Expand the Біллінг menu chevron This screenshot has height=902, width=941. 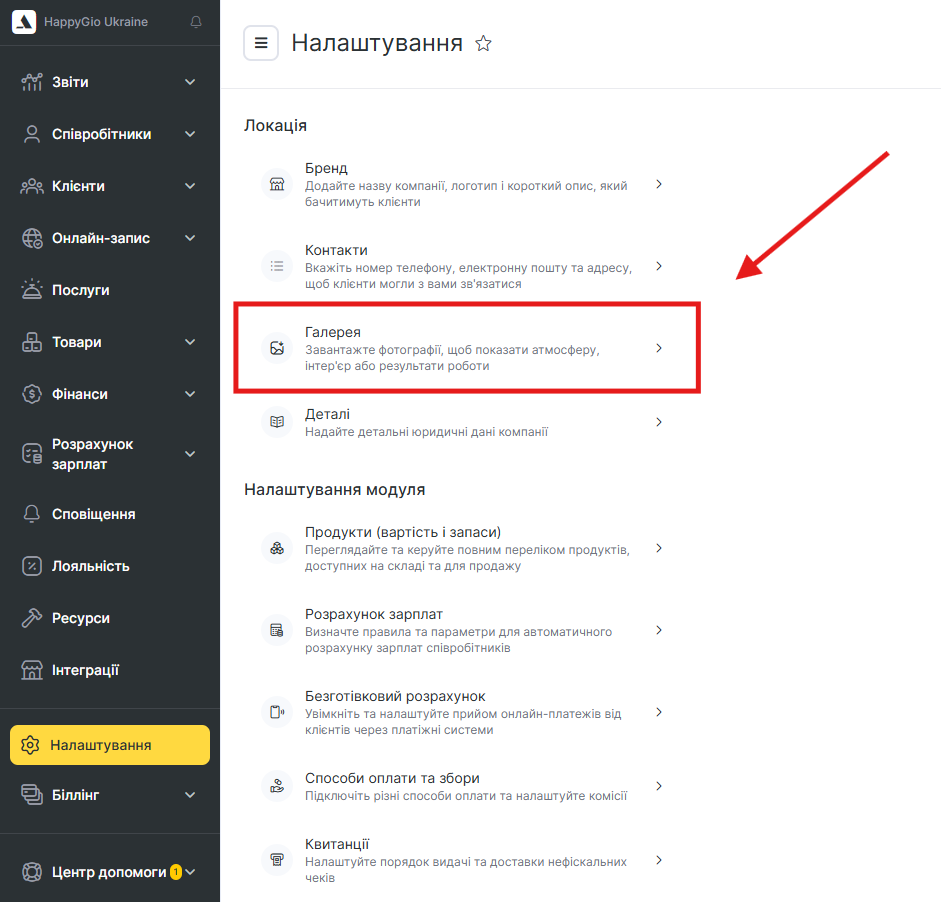[x=190, y=795]
